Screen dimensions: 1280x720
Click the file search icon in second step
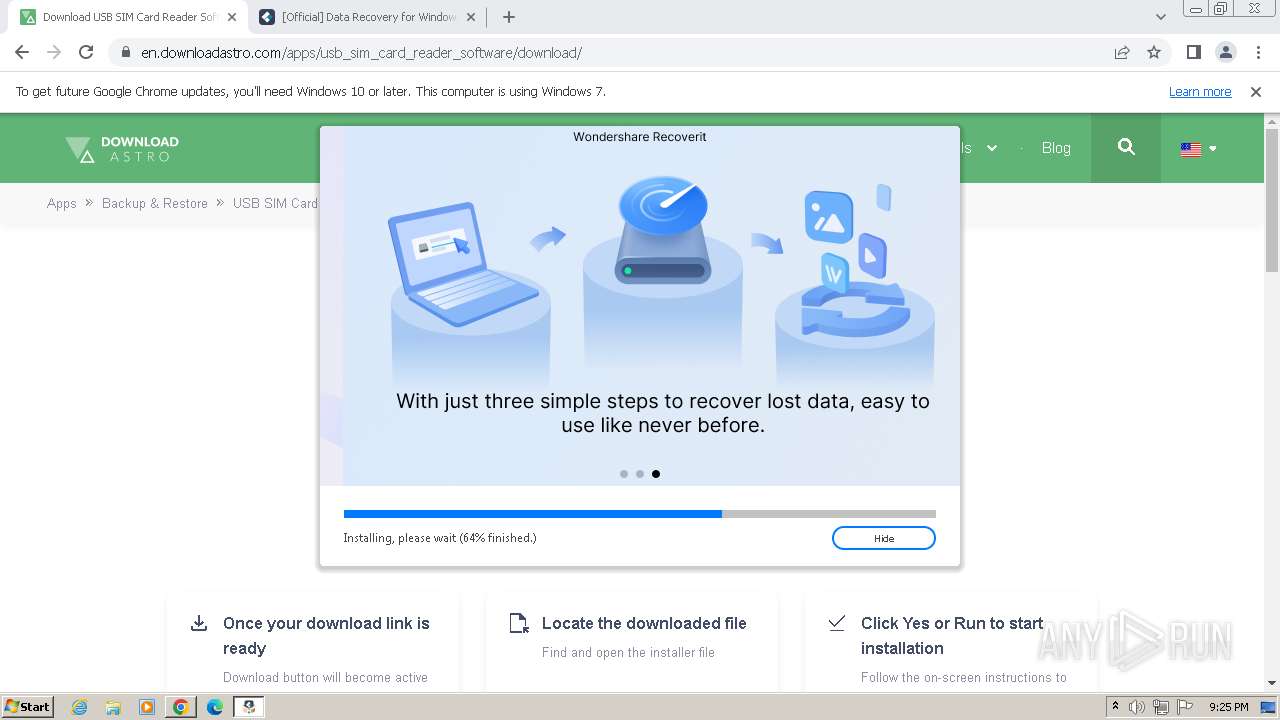tap(518, 623)
